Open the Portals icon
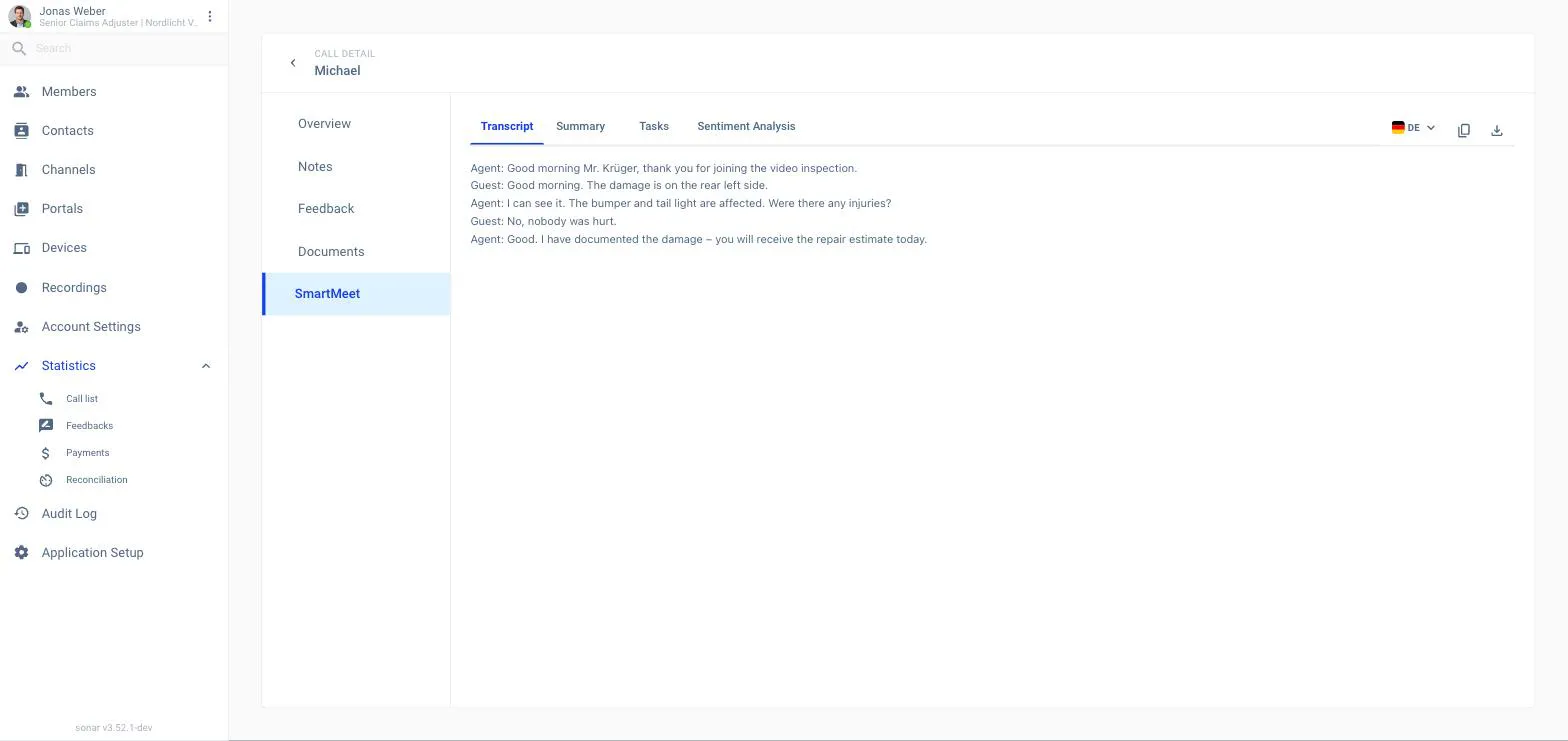Image resolution: width=1568 pixels, height=741 pixels. click(21, 209)
